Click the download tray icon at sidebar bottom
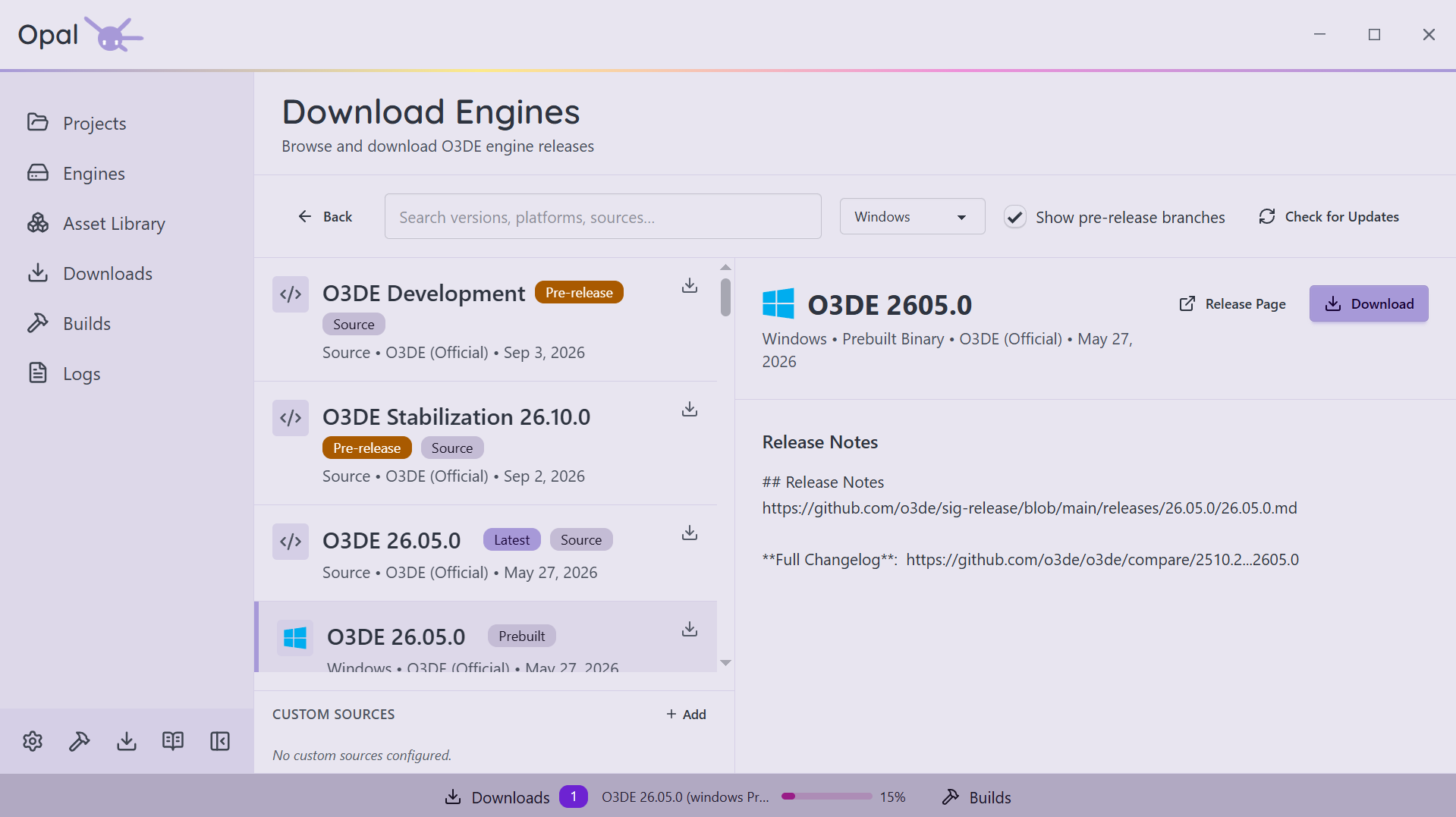 pyautogui.click(x=127, y=741)
